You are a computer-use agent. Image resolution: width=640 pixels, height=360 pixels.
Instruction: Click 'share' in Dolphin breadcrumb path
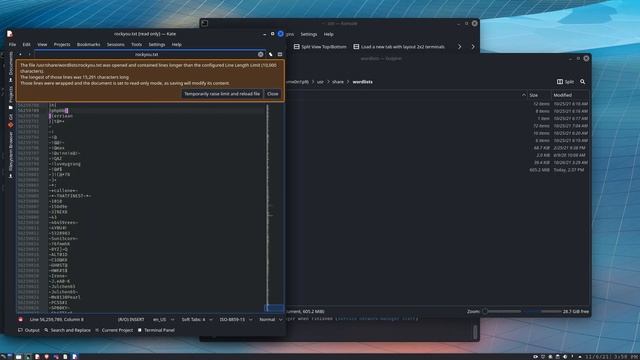pyautogui.click(x=338, y=82)
